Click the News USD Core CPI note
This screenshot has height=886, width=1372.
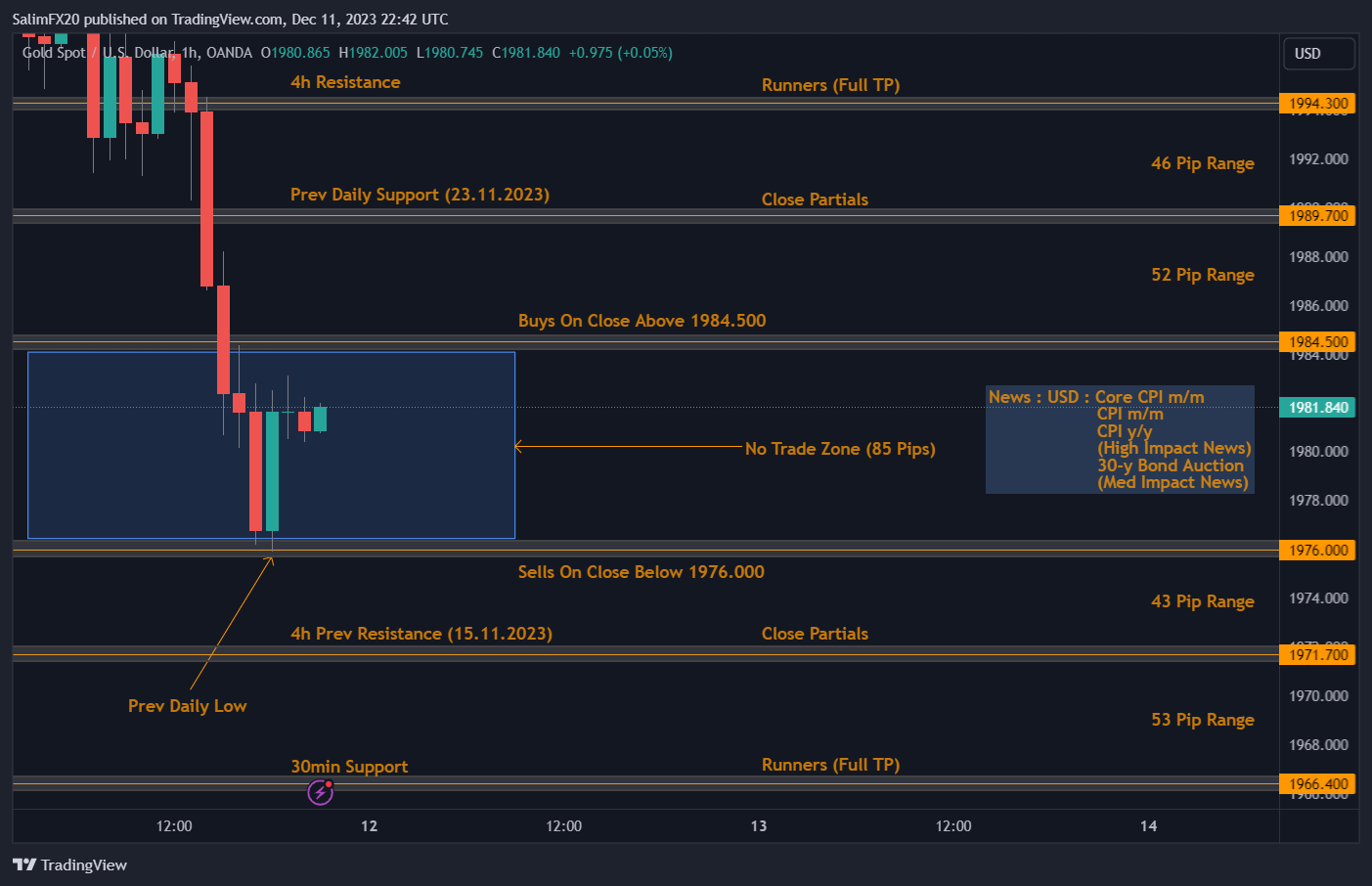pos(1120,439)
